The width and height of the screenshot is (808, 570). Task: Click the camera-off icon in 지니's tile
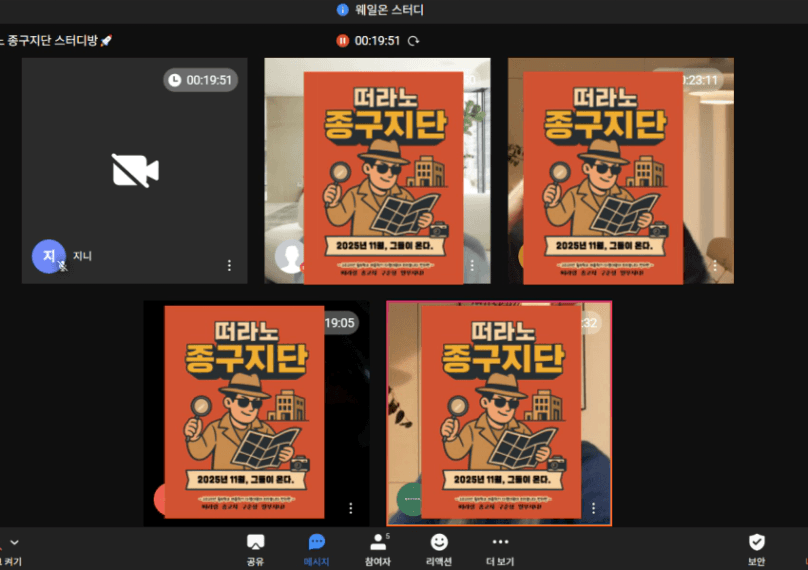135,171
